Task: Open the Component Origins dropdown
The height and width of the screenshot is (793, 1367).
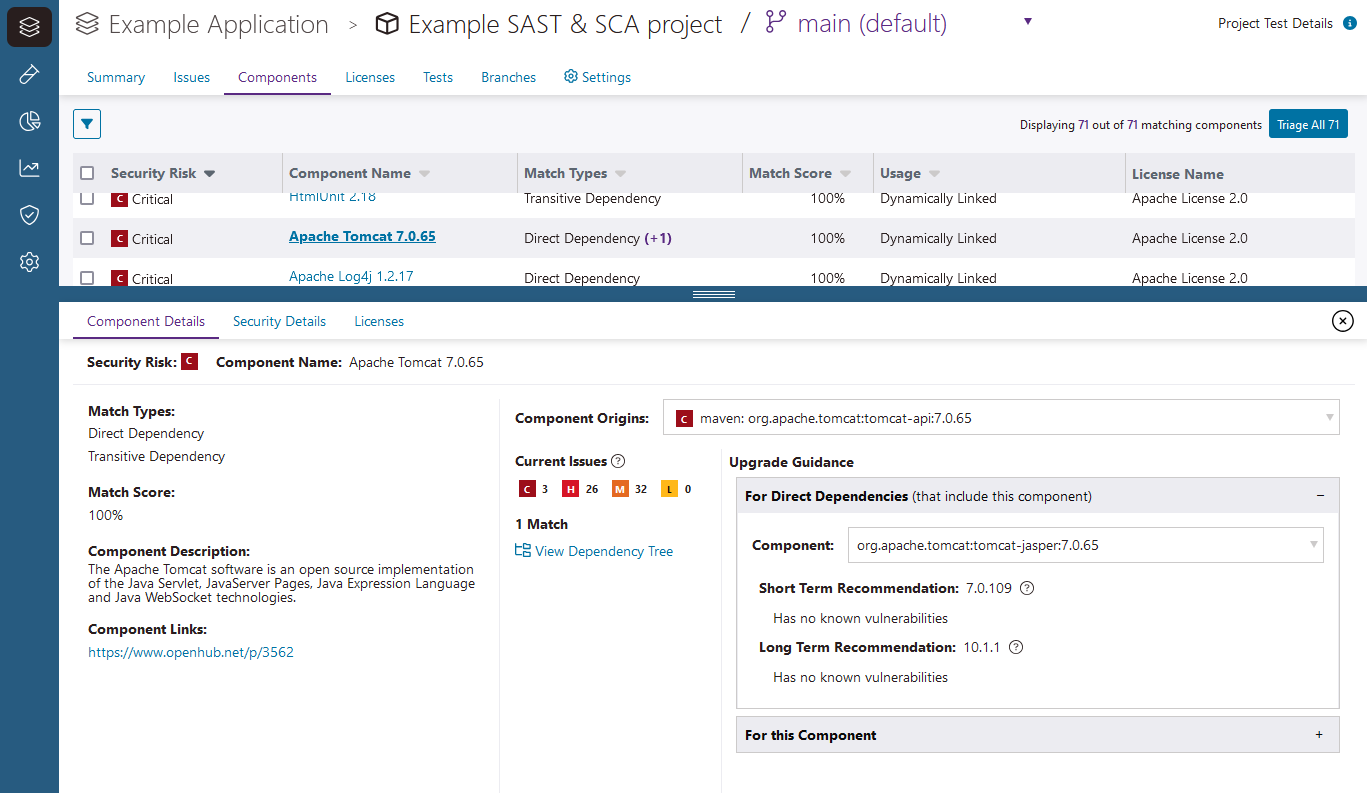Action: (1001, 418)
